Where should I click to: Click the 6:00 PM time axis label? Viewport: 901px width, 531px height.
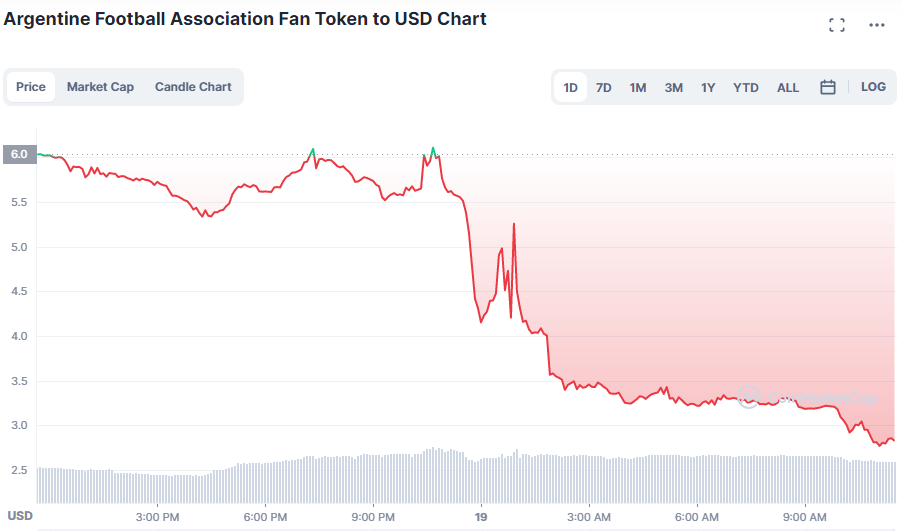(265, 517)
